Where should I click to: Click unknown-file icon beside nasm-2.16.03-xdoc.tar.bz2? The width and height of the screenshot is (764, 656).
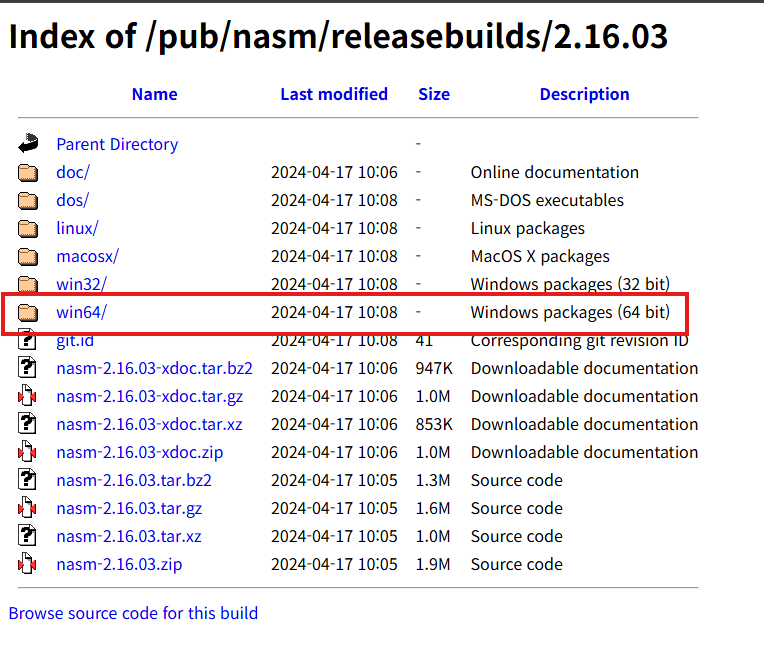click(27, 368)
